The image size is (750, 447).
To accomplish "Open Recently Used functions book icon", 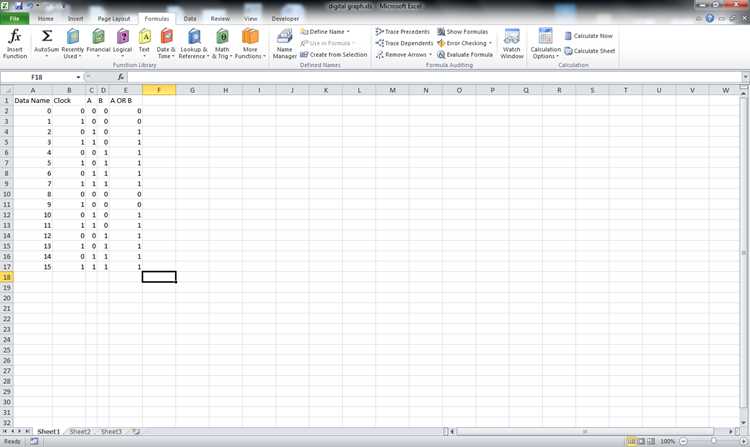I will point(73,36).
